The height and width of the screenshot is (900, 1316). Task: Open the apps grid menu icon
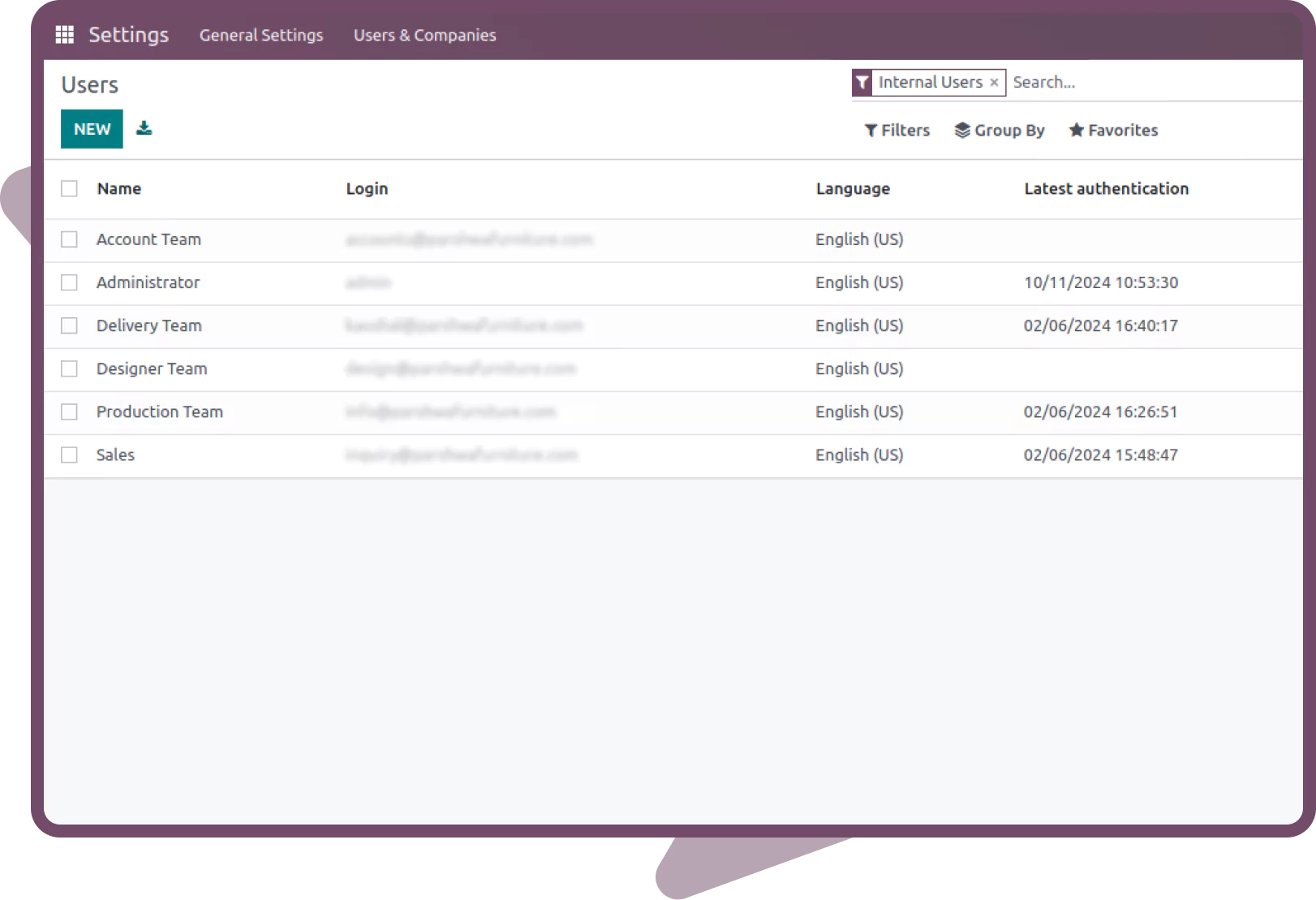[64, 35]
